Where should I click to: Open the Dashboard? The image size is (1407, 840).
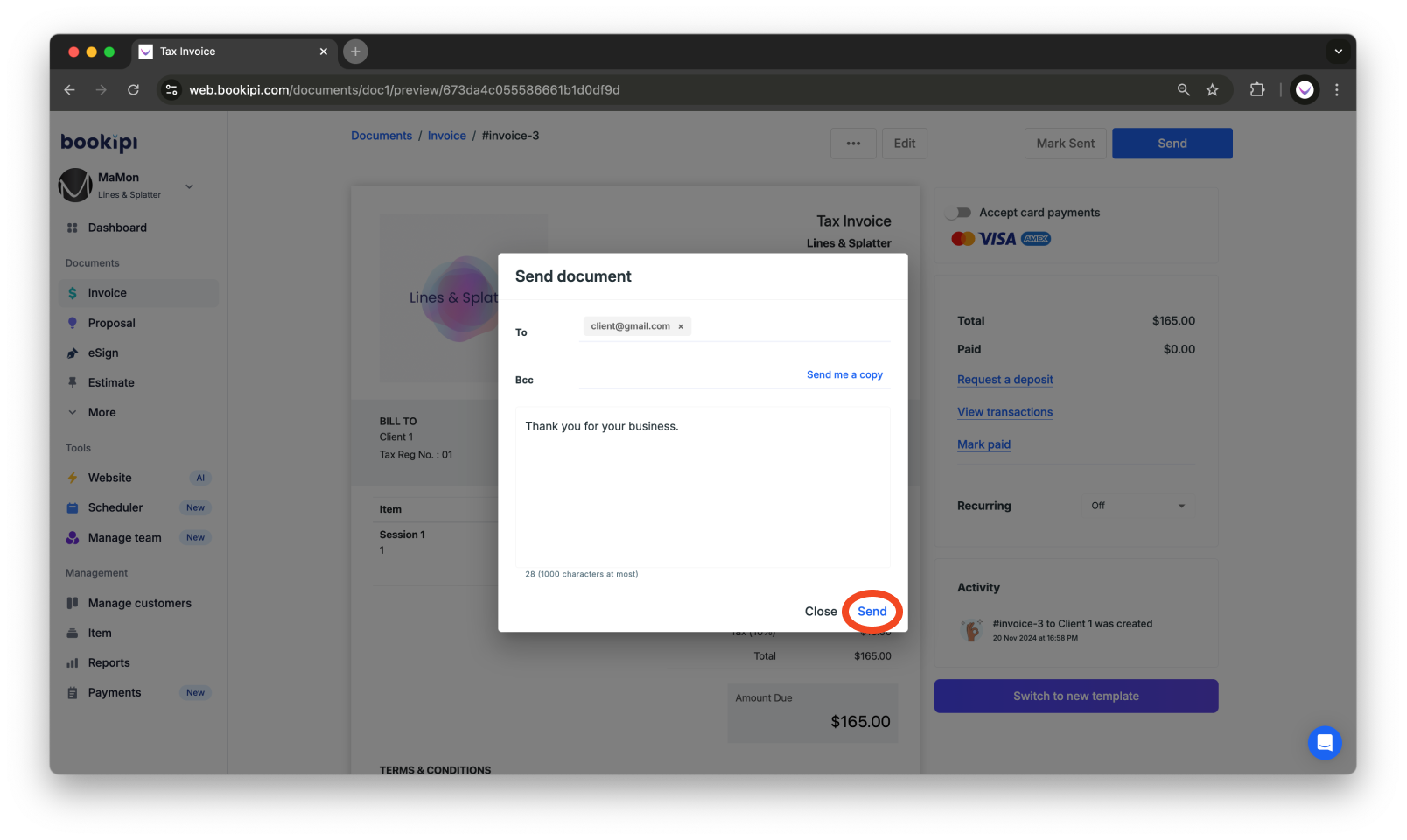click(x=117, y=227)
